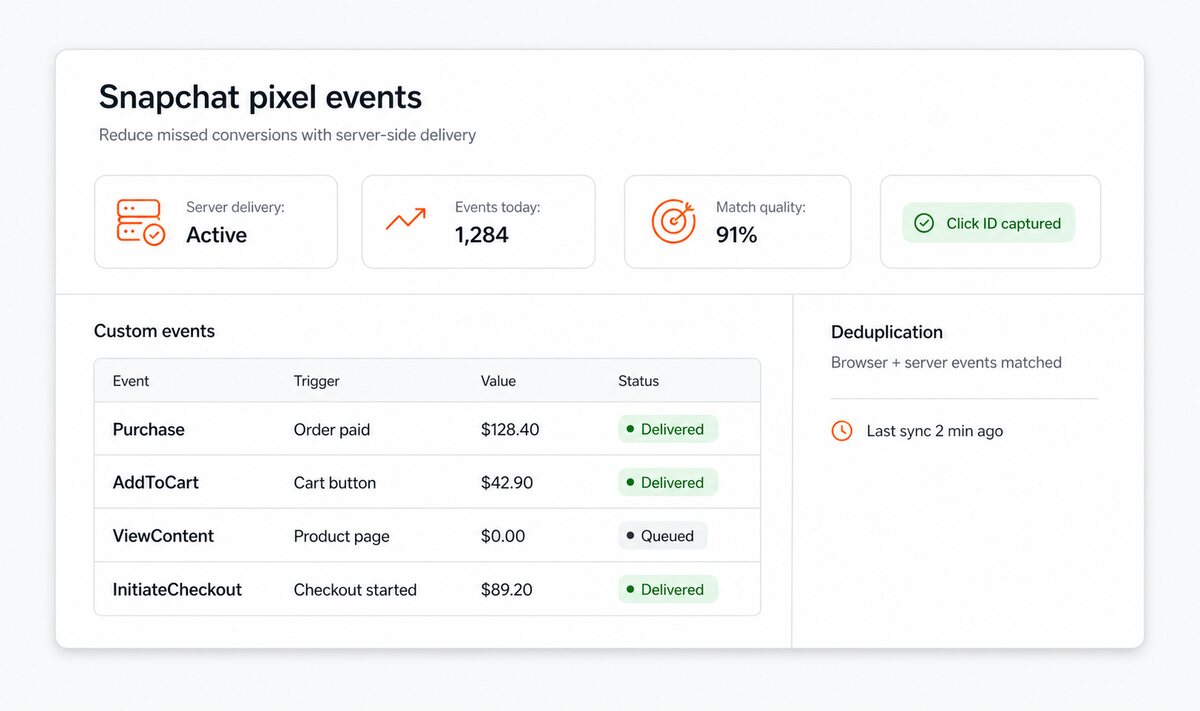Click the Snapchat pixel events heading
Image resolution: width=1200 pixels, height=711 pixels.
pos(260,97)
